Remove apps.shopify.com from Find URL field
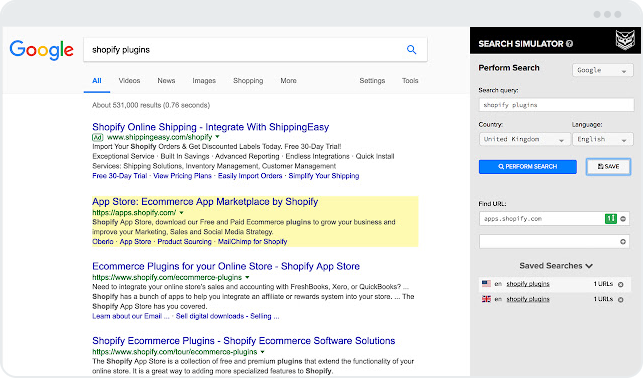Viewport: 643px width, 378px height. coord(623,219)
